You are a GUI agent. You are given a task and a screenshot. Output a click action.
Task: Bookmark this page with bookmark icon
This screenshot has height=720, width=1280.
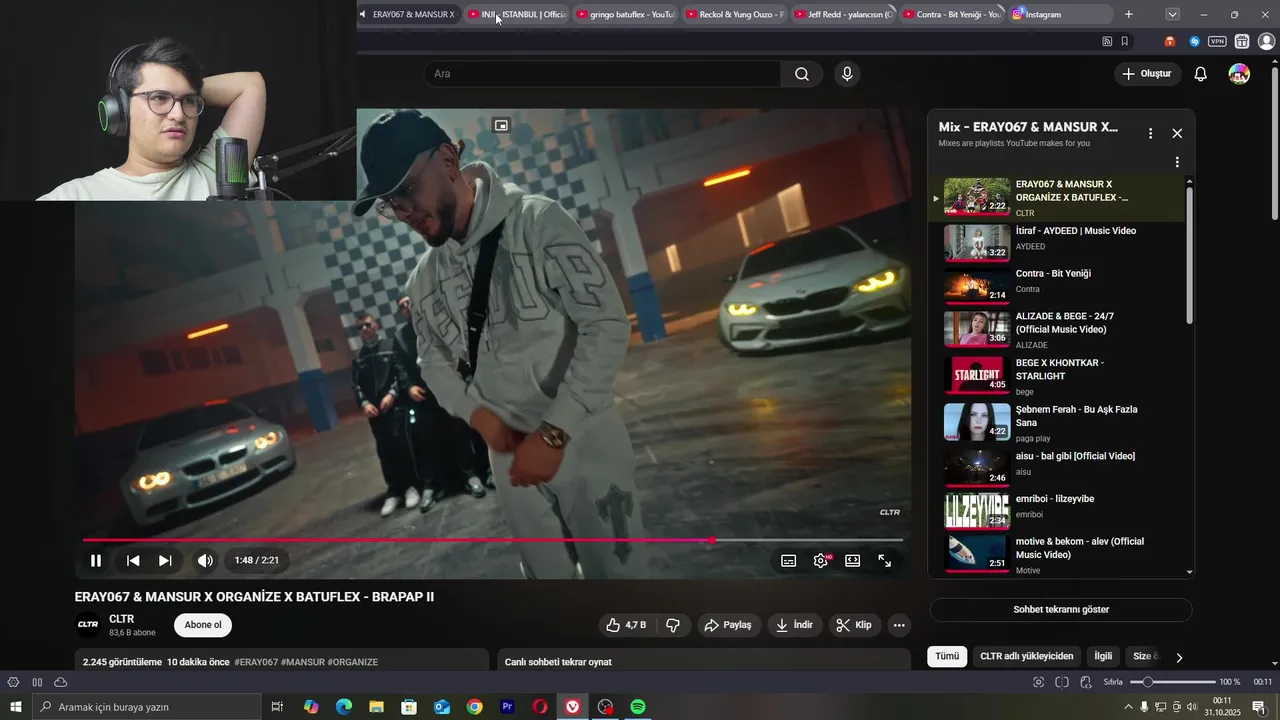[1125, 42]
